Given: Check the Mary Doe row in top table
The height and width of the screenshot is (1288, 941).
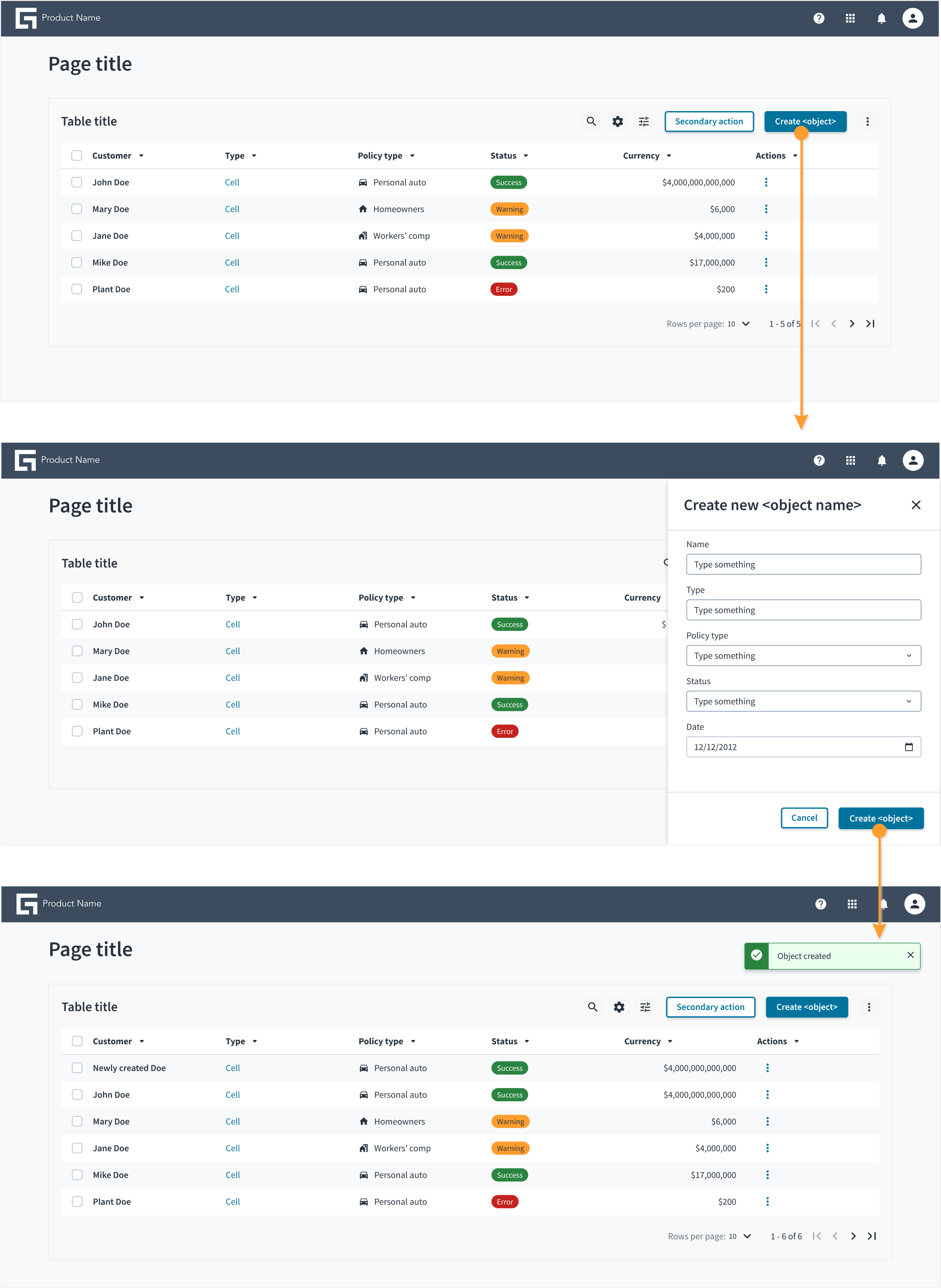Looking at the screenshot, I should pos(77,209).
